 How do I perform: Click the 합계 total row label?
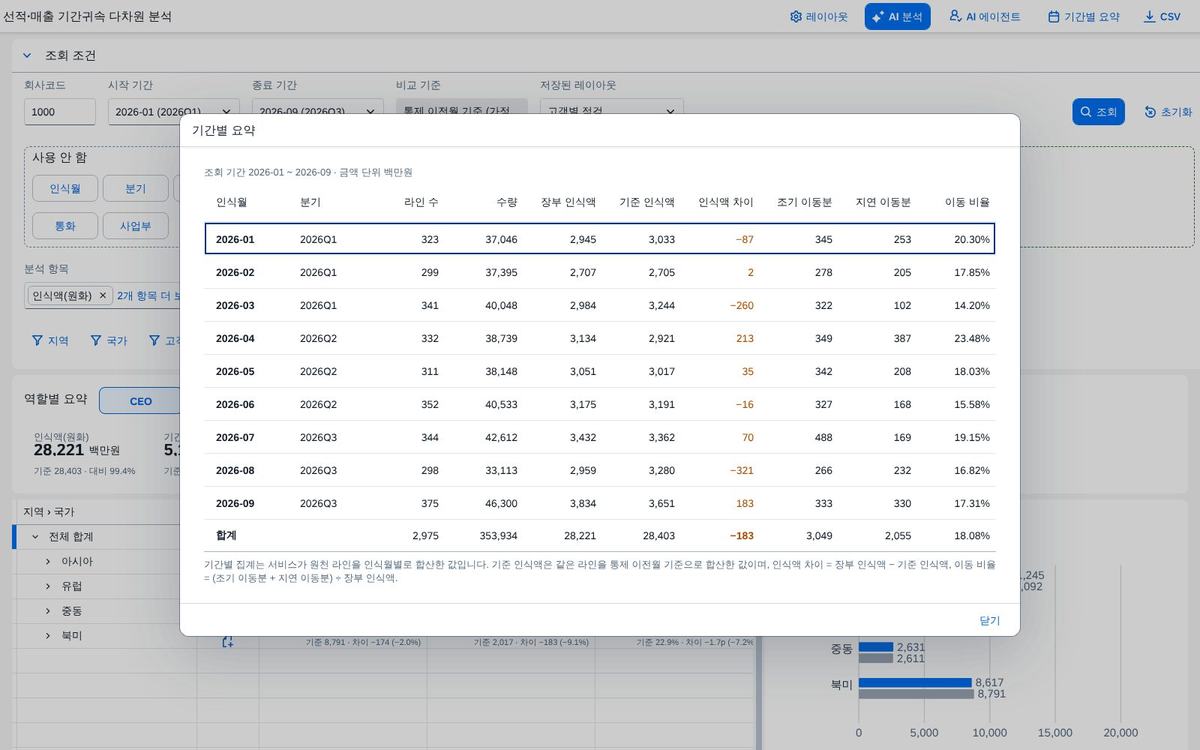(226, 536)
